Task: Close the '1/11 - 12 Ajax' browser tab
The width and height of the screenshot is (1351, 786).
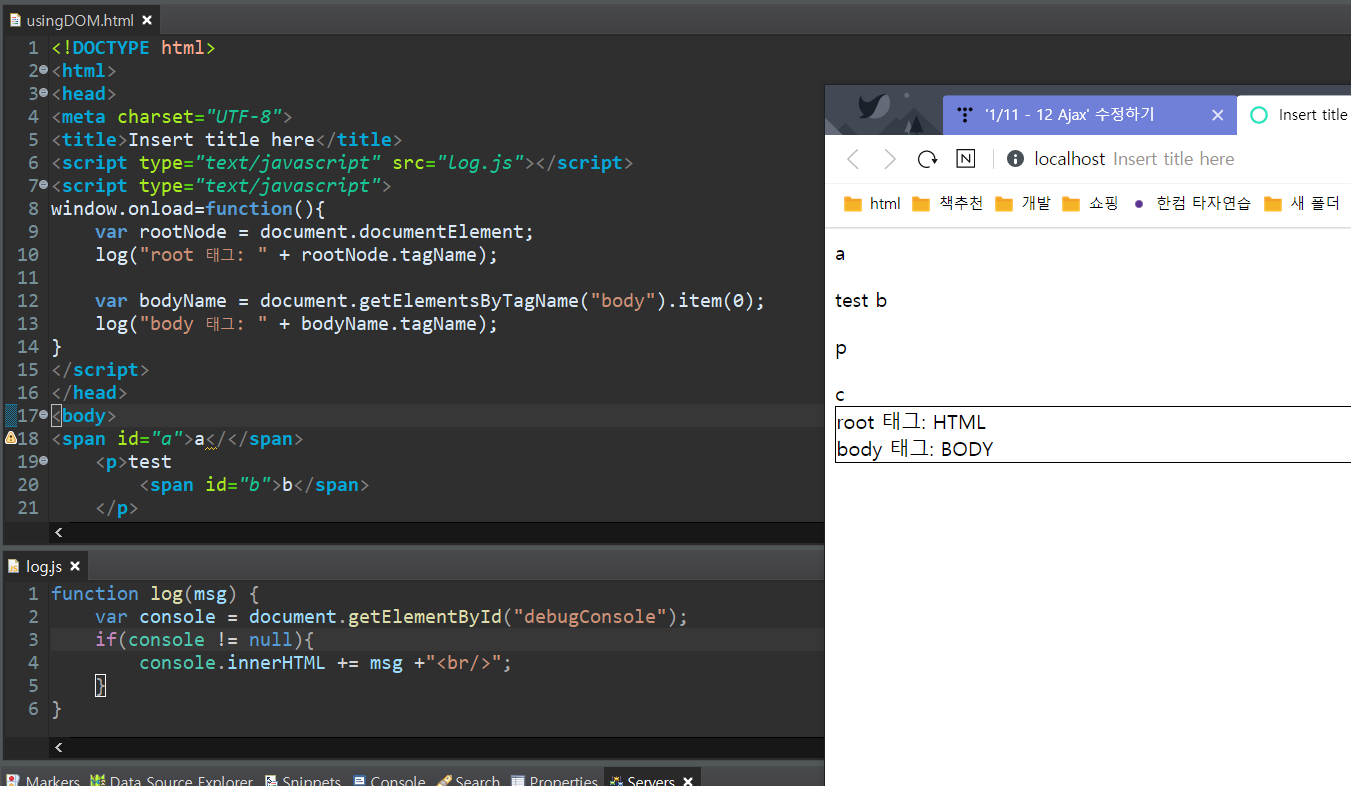Action: click(1217, 115)
